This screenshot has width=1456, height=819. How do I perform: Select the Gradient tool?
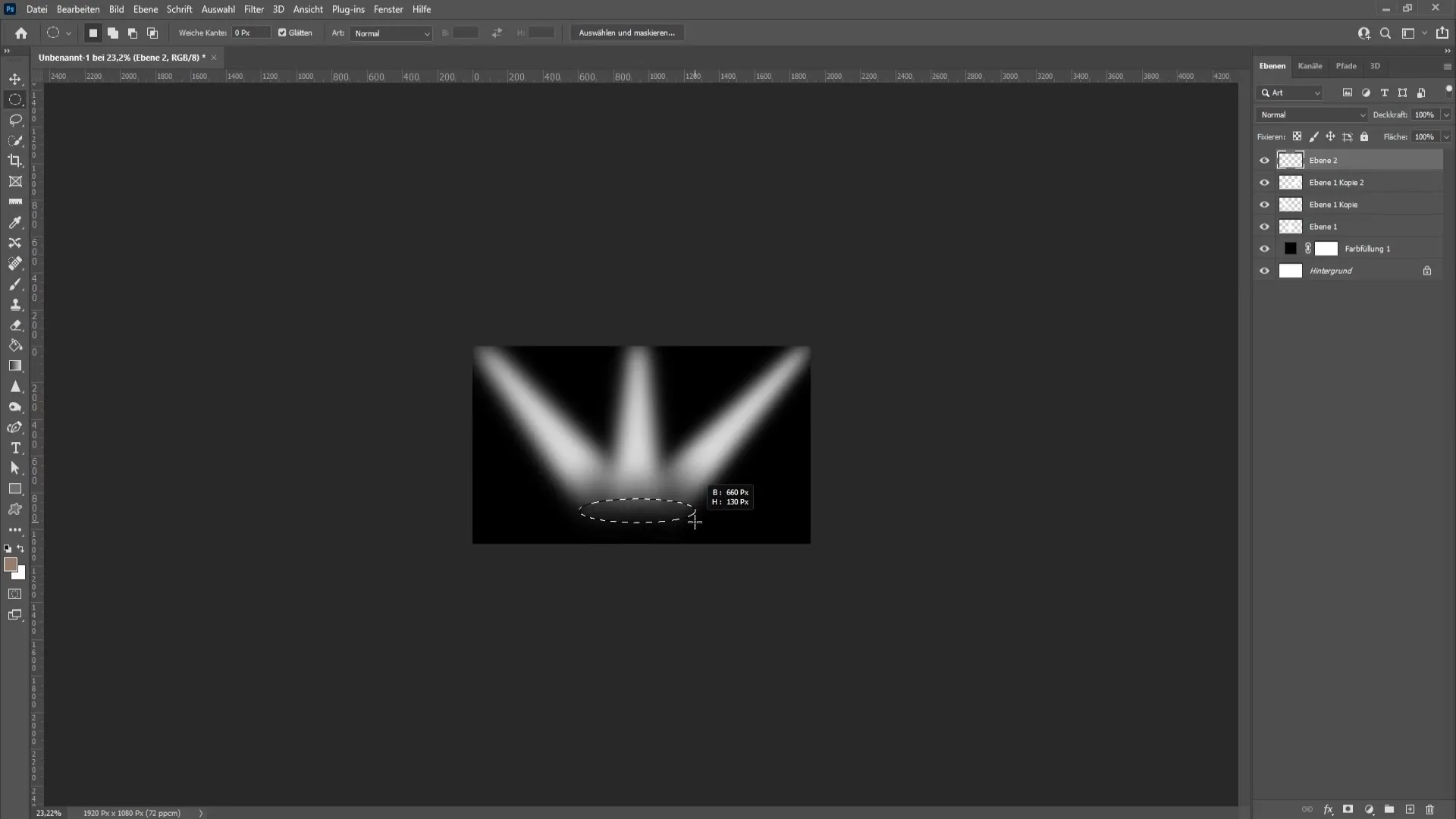coord(15,365)
